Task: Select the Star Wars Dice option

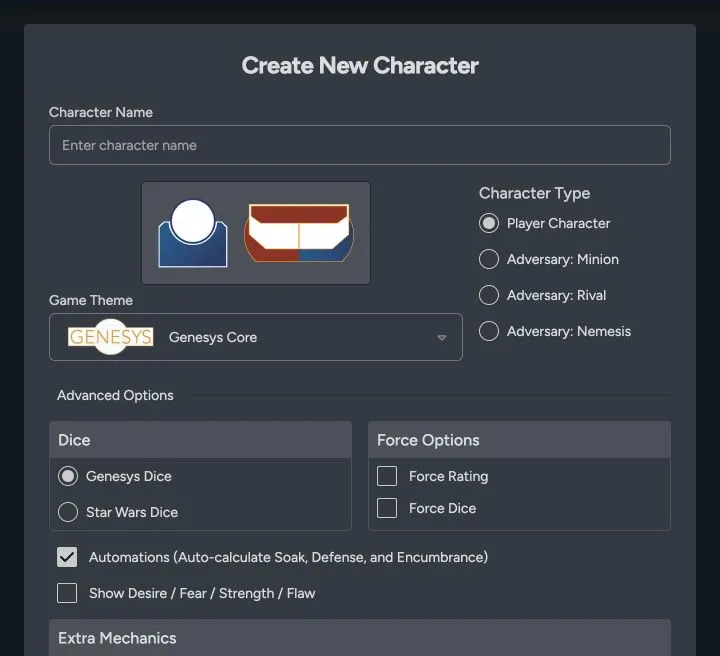Action: 68,512
